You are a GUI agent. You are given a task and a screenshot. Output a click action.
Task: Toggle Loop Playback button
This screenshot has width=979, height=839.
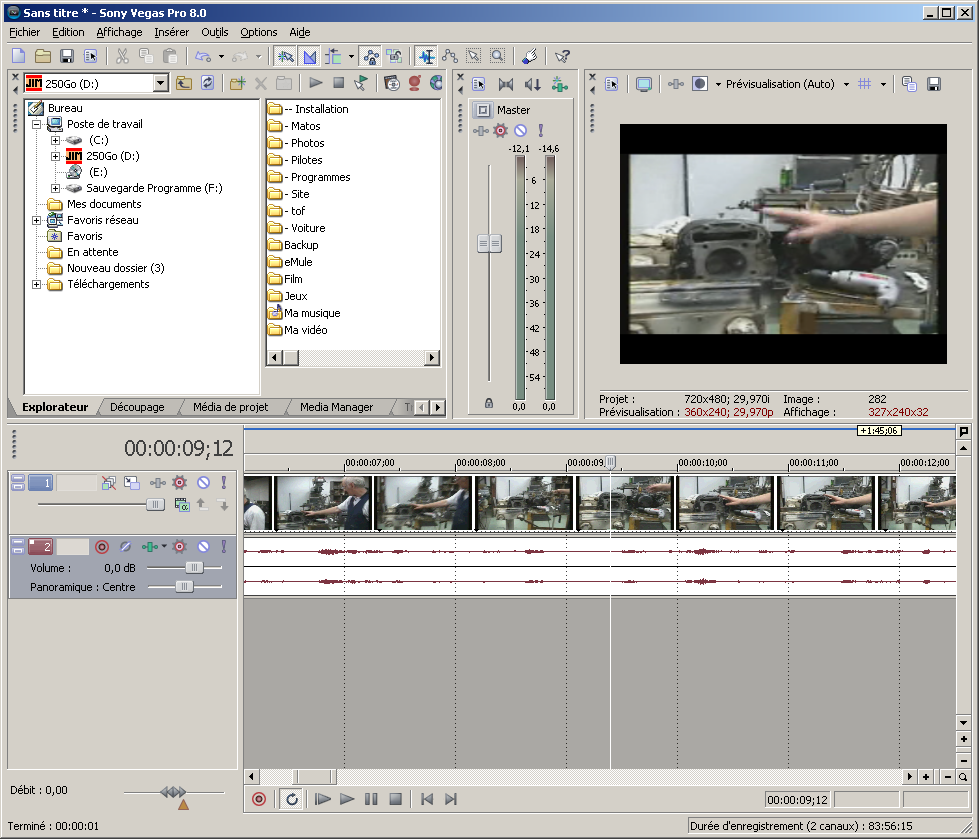pyautogui.click(x=292, y=799)
